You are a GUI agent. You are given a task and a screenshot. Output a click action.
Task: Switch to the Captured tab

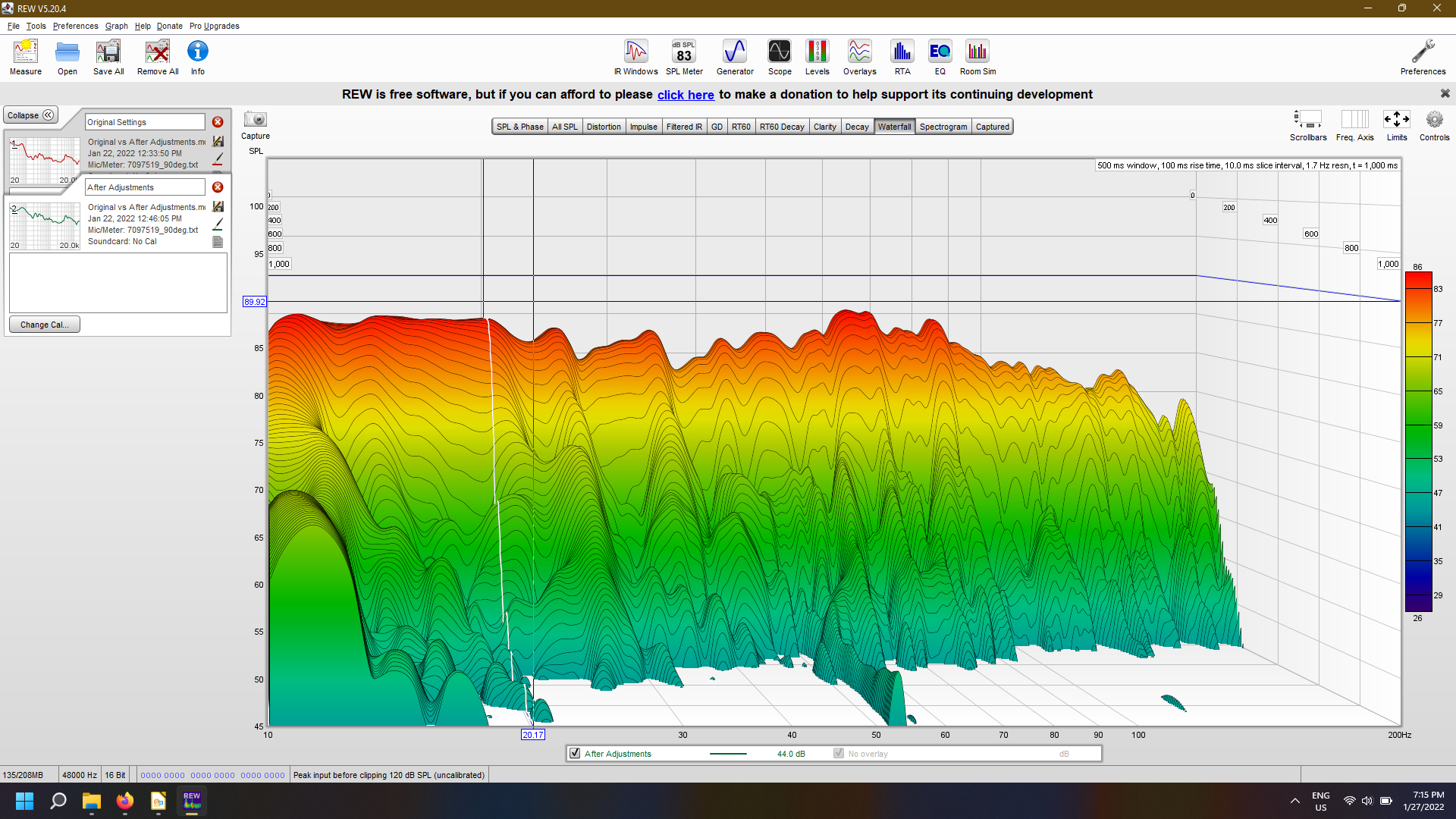(992, 127)
